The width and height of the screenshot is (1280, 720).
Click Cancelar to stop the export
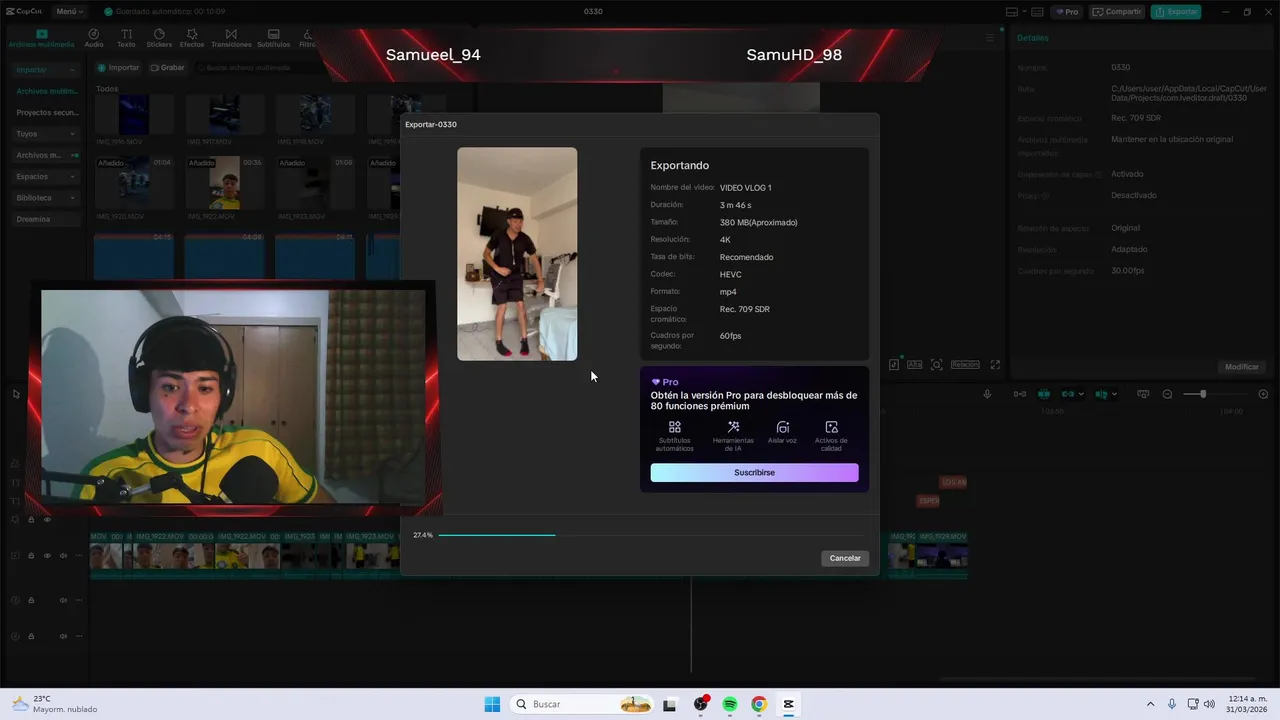tap(845, 558)
